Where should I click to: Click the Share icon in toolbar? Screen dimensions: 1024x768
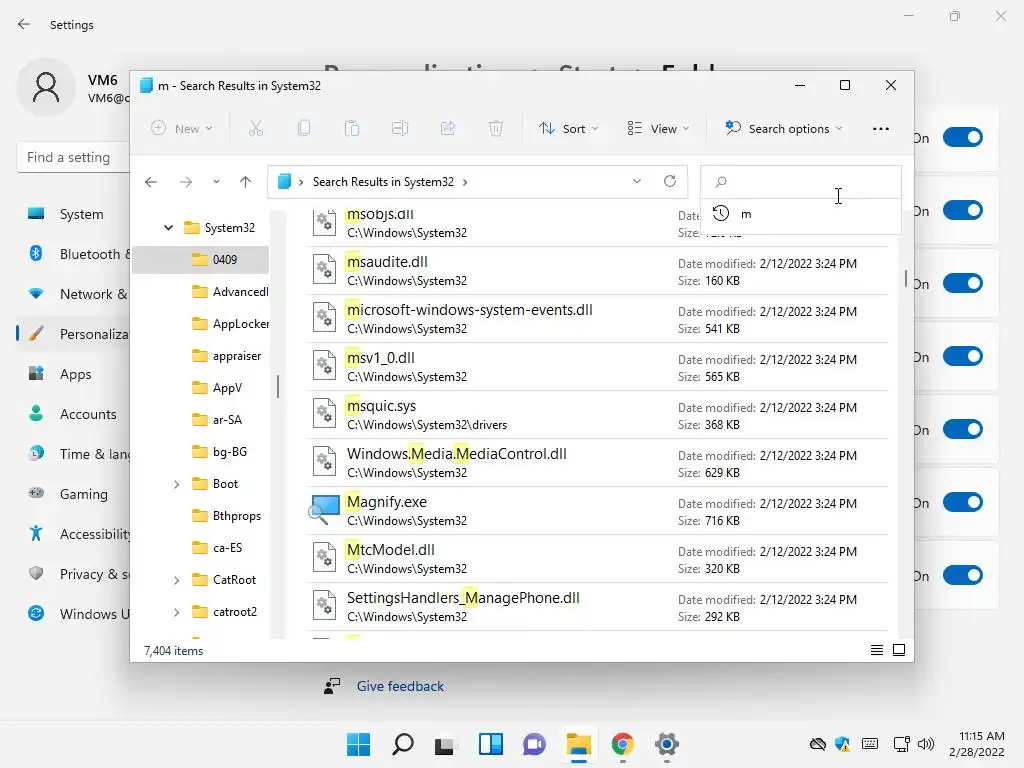[x=448, y=129]
